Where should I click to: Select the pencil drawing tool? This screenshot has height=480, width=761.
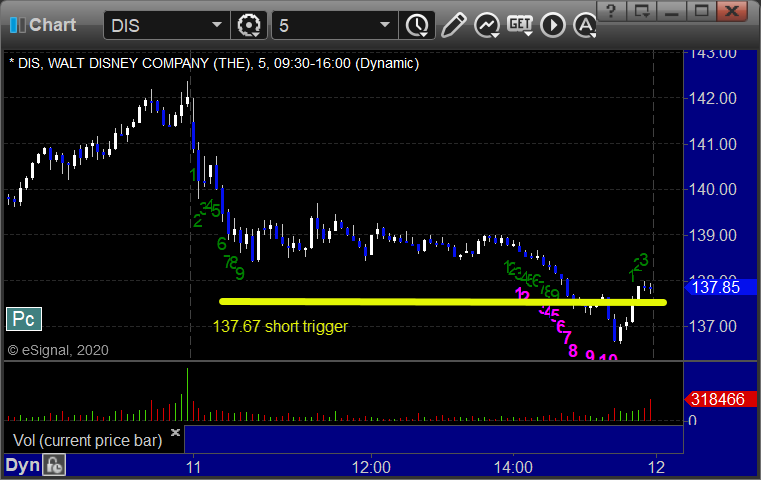[x=453, y=25]
